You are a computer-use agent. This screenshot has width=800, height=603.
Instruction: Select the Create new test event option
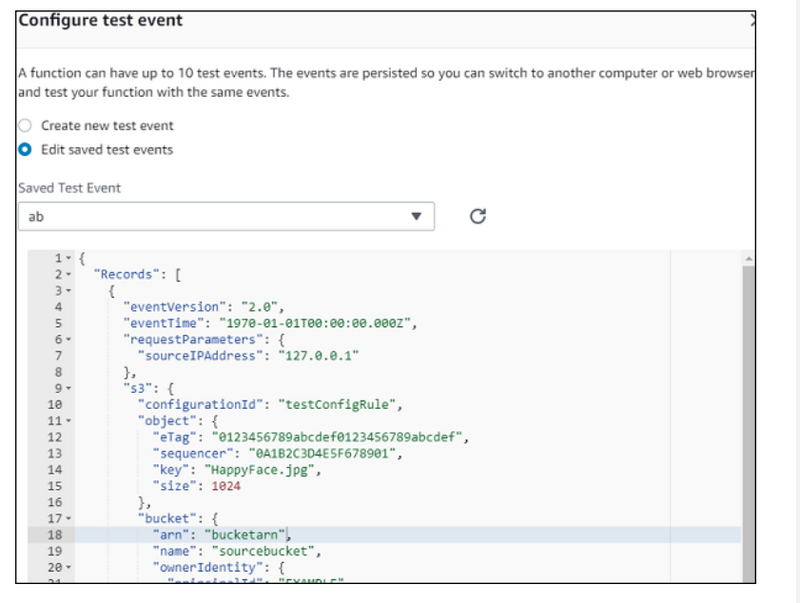[26, 126]
